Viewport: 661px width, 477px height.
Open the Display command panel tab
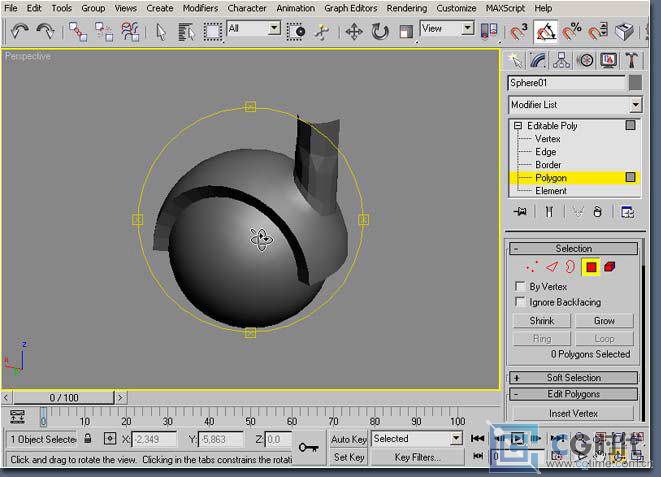pos(608,60)
